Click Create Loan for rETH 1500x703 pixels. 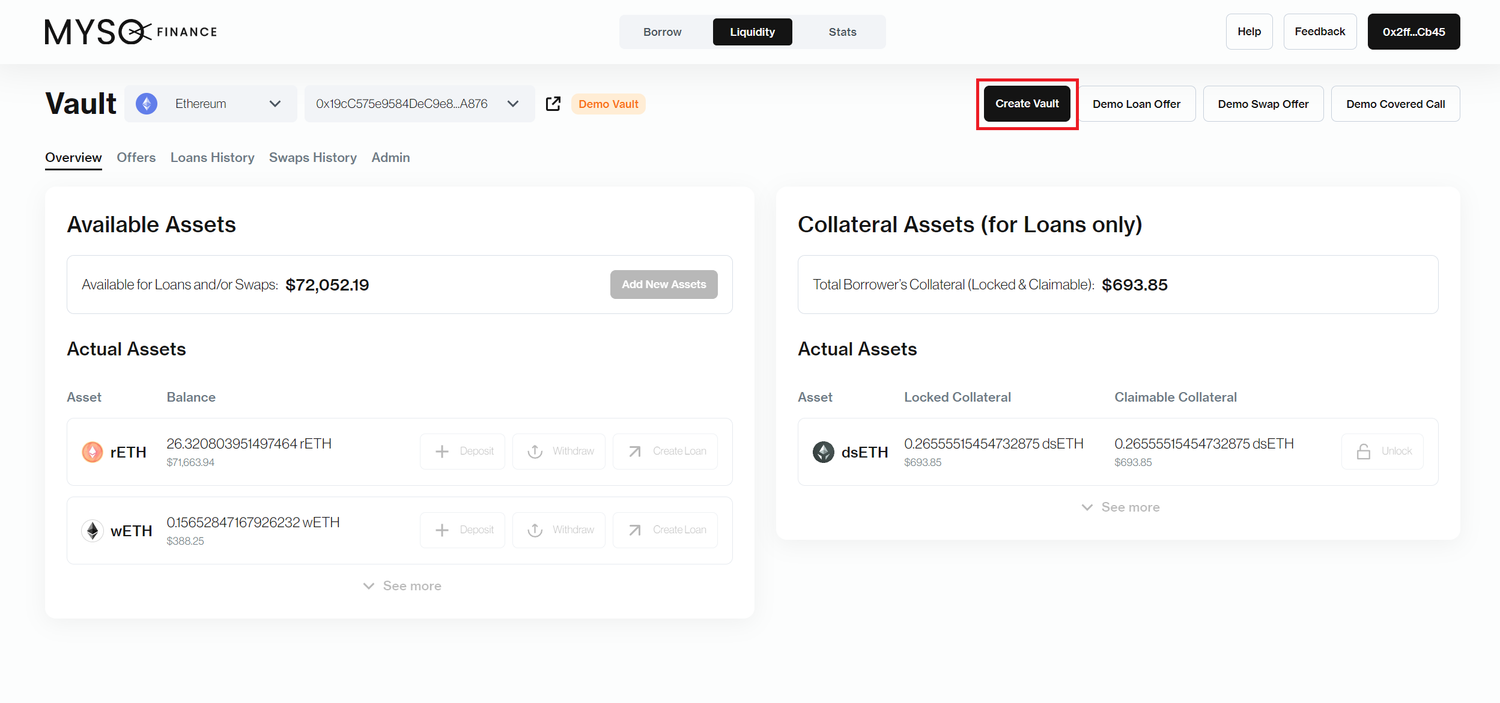(x=665, y=451)
